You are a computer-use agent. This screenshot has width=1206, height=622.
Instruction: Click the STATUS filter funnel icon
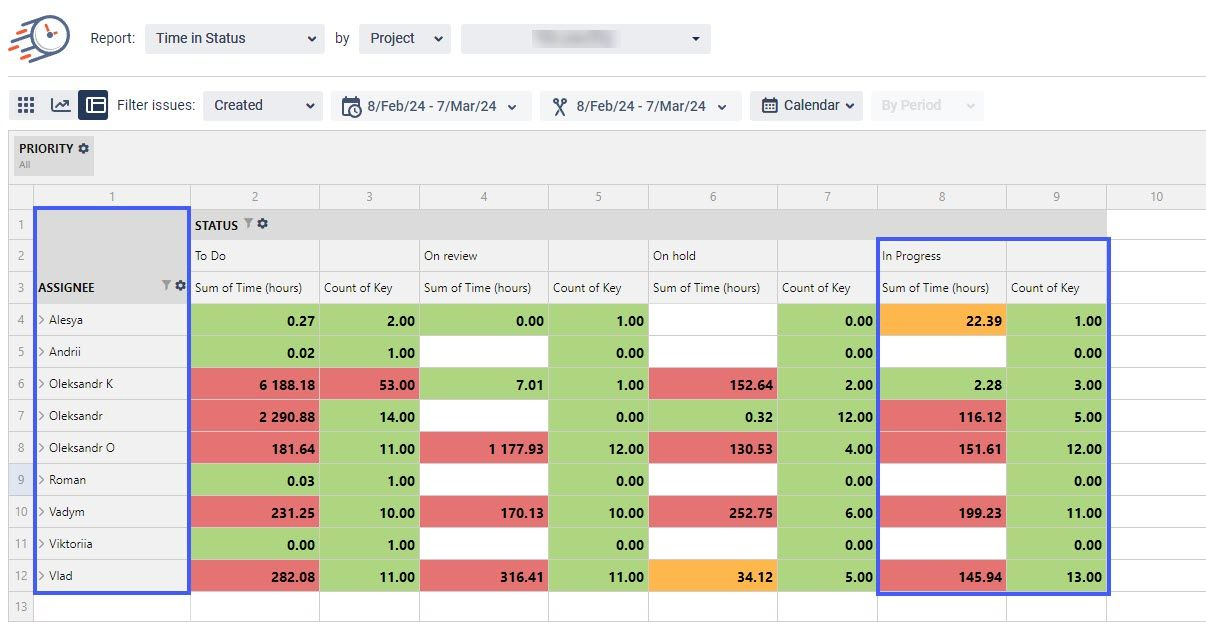[249, 224]
